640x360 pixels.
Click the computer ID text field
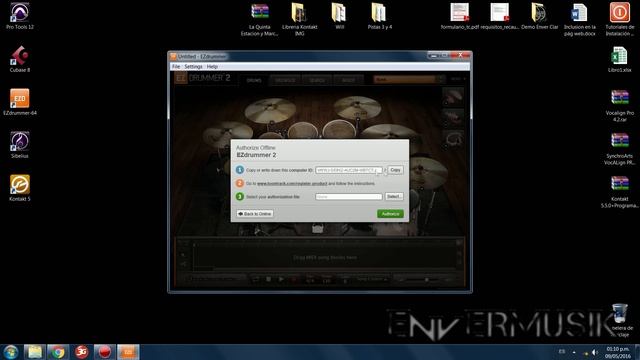pyautogui.click(x=349, y=170)
